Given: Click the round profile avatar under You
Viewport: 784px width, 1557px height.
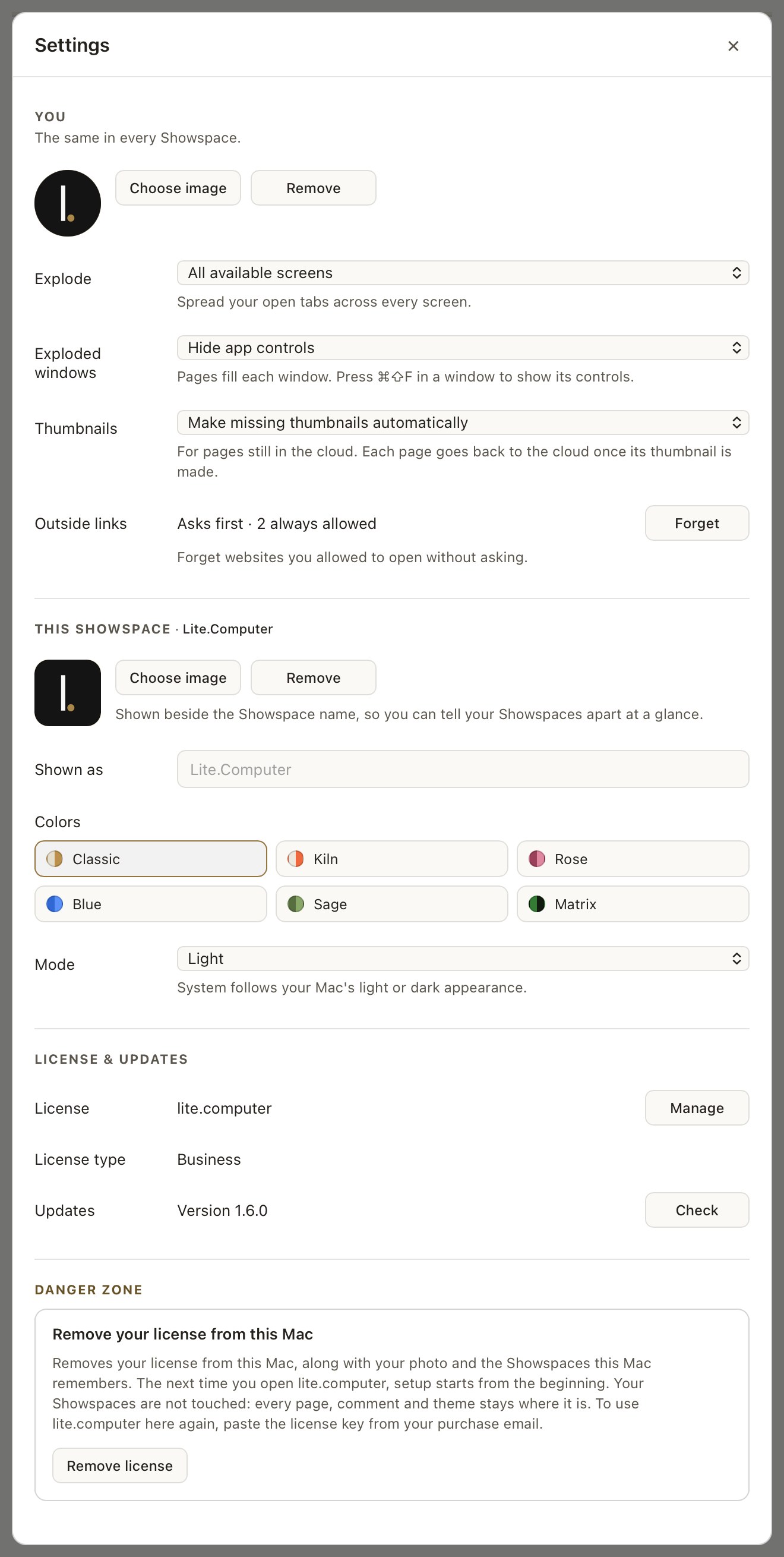Looking at the screenshot, I should (68, 203).
